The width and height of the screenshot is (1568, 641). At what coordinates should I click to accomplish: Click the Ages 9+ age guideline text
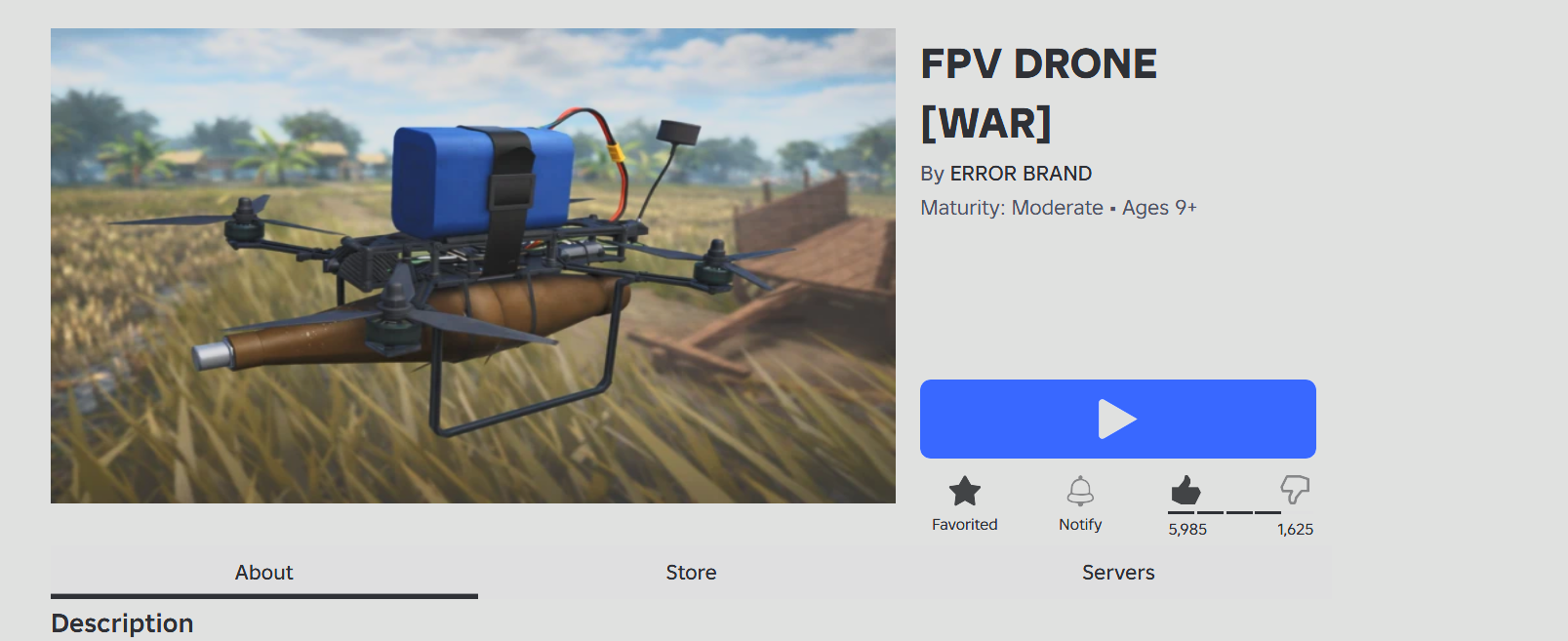pos(1159,208)
